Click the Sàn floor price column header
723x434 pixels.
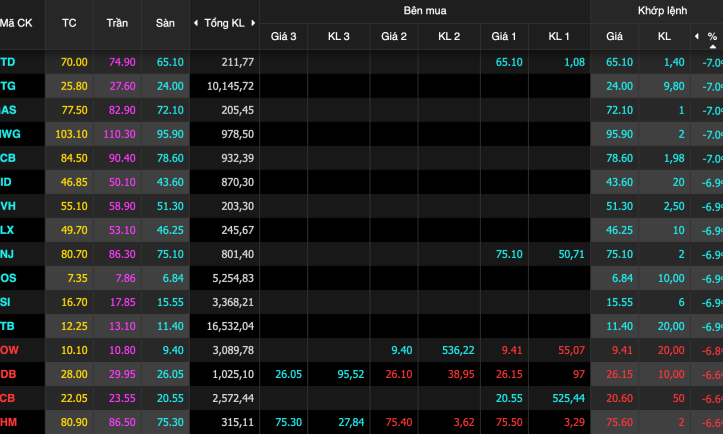pyautogui.click(x=165, y=22)
